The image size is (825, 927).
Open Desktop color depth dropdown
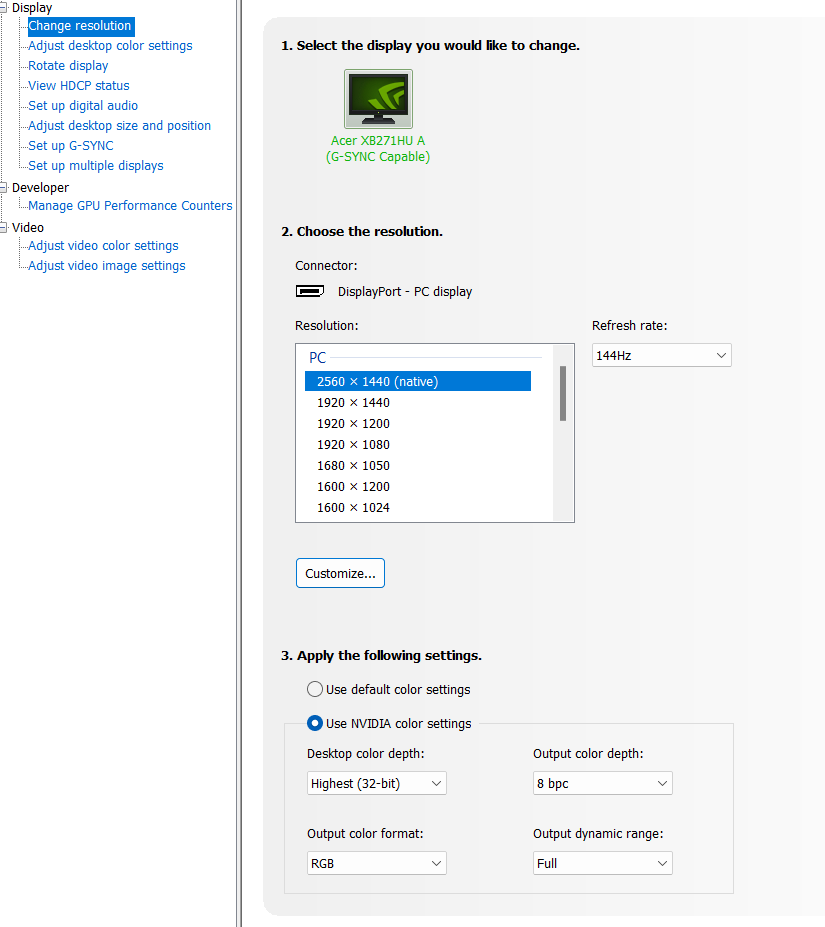377,783
